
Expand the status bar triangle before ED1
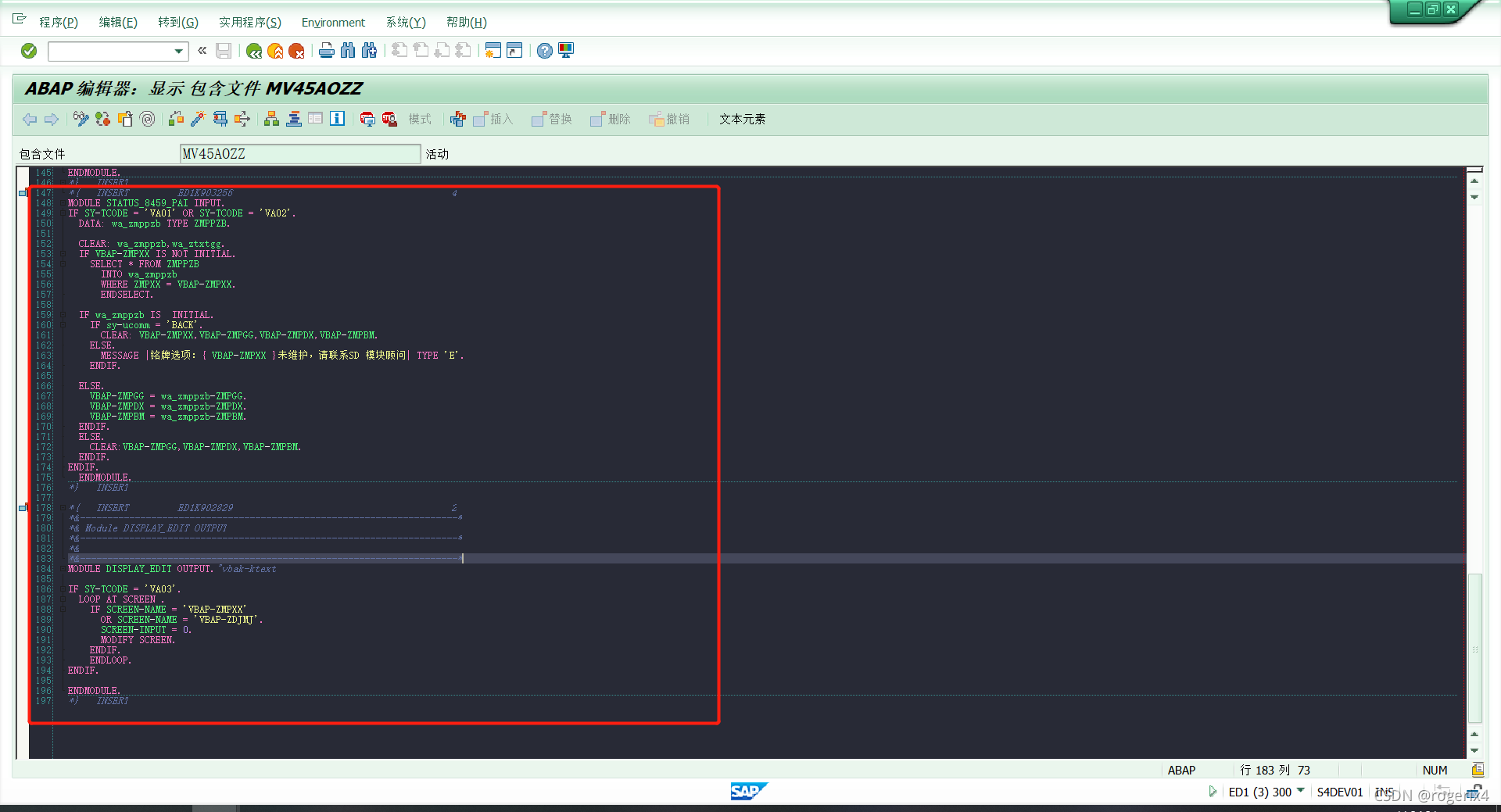tap(1213, 792)
